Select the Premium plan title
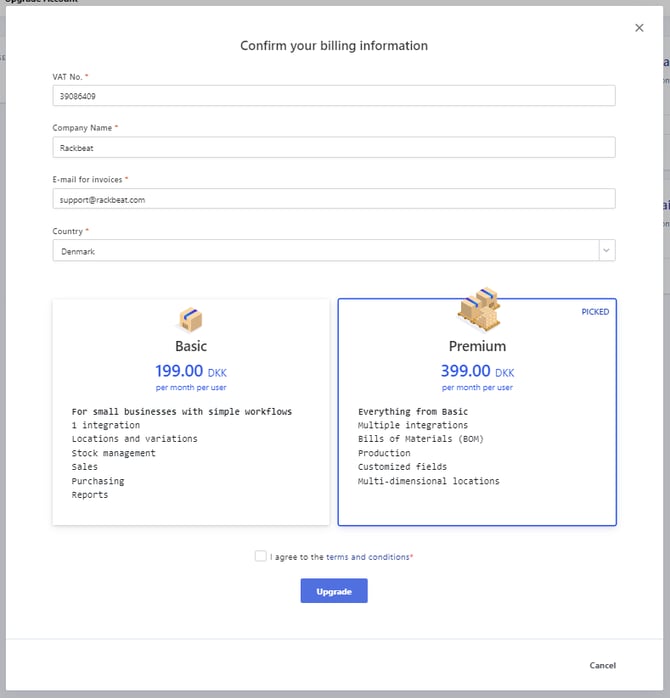This screenshot has width=670, height=698. 477,346
